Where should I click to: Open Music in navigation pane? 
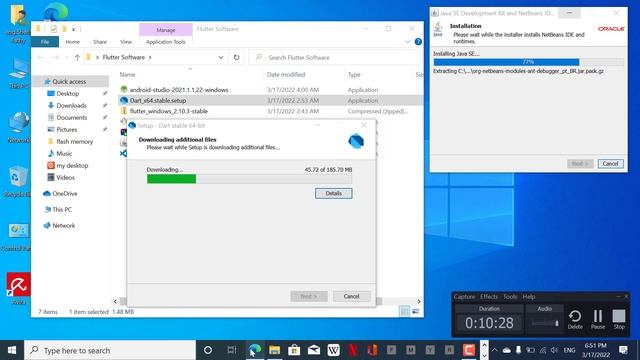[x=64, y=153]
